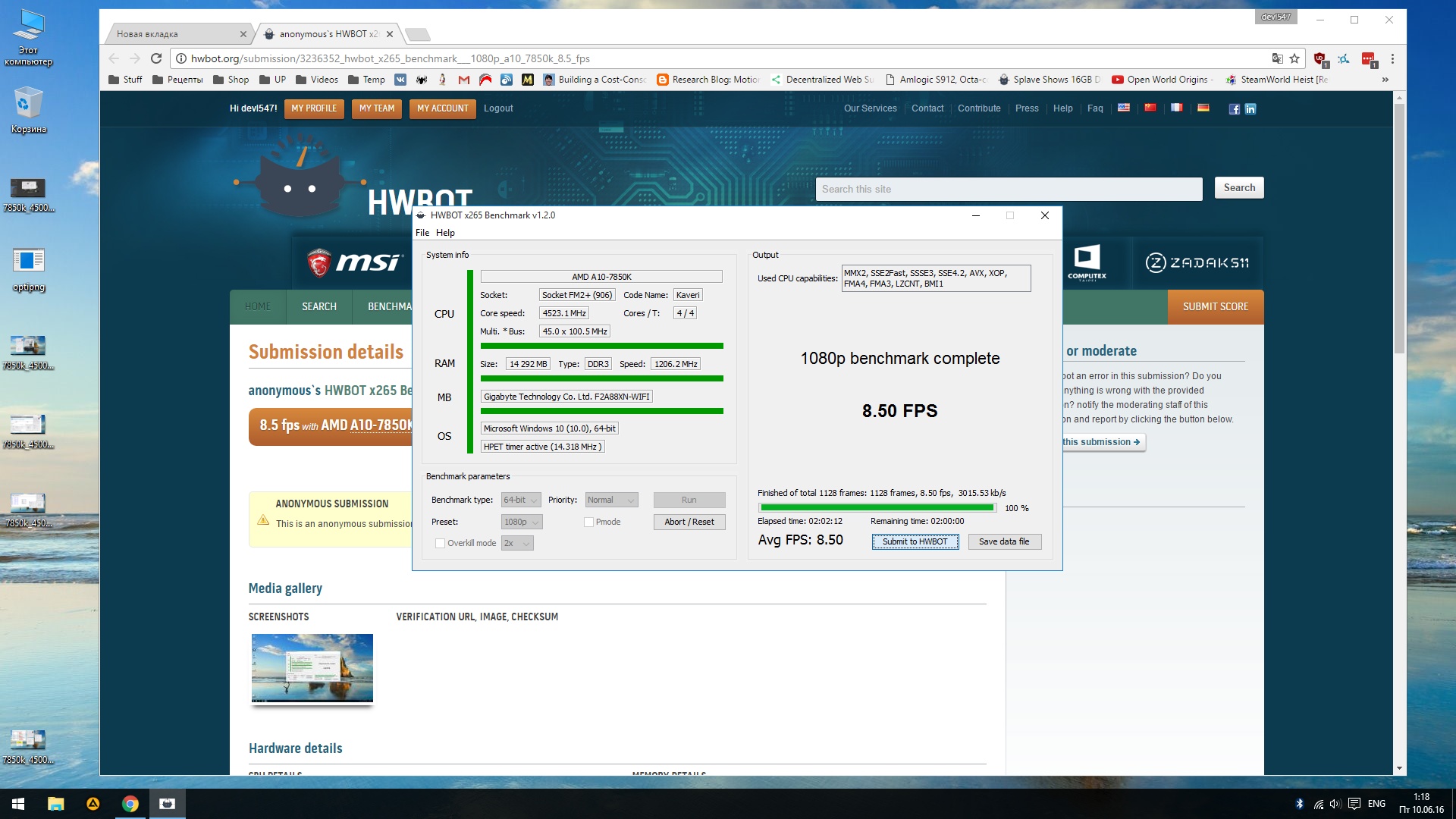This screenshot has height=819, width=1456.
Task: Open Contribute link in top navigation
Action: click(x=979, y=108)
